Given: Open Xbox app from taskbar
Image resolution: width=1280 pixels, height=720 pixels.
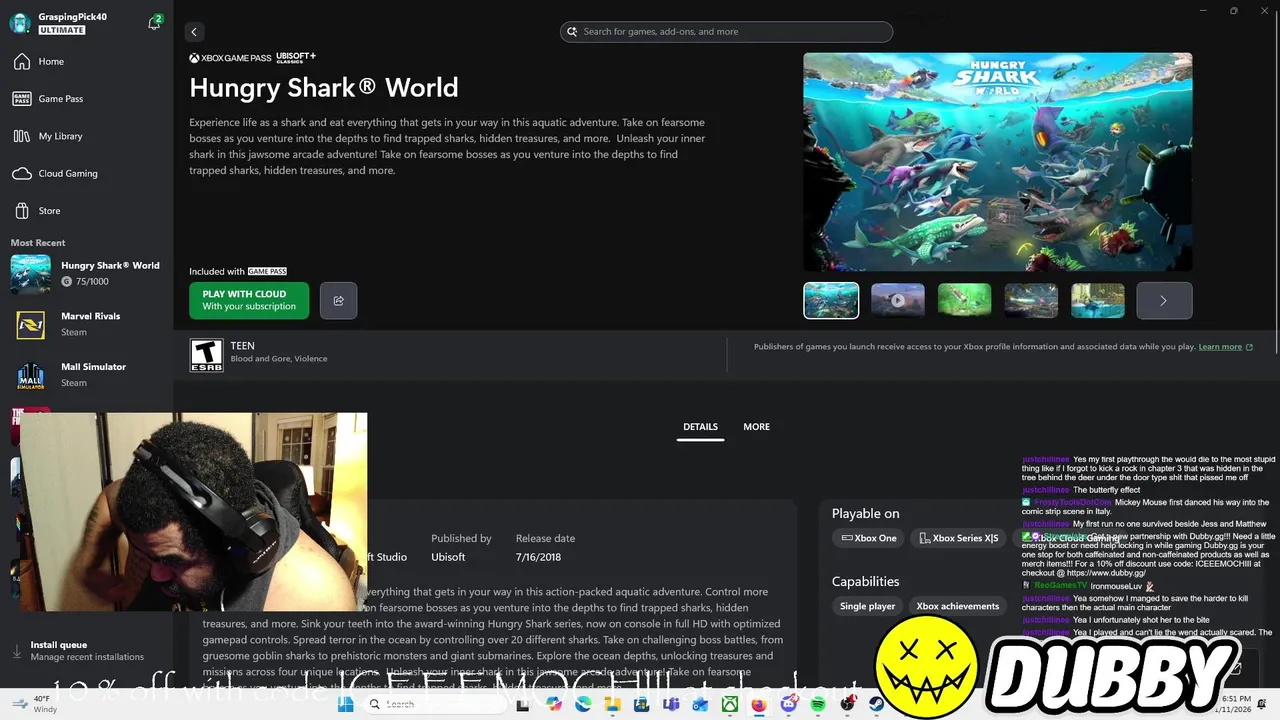Looking at the screenshot, I should tap(730, 704).
